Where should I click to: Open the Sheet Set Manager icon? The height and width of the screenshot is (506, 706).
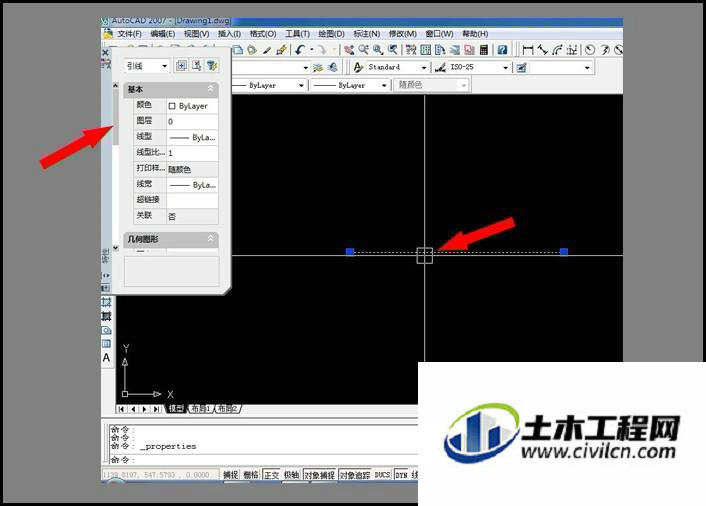coord(455,50)
